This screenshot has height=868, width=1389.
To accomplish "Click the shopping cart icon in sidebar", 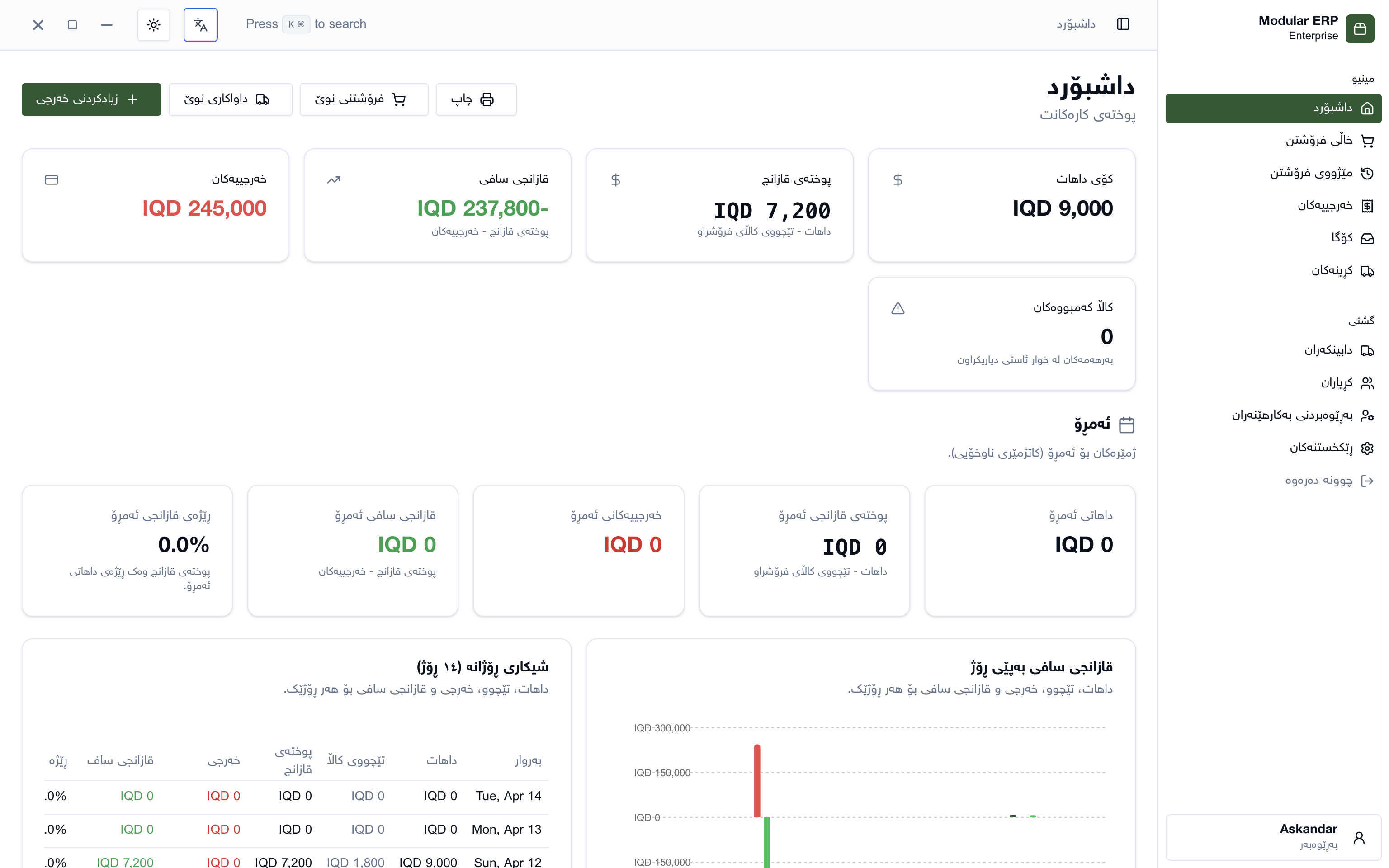I will point(1367,141).
